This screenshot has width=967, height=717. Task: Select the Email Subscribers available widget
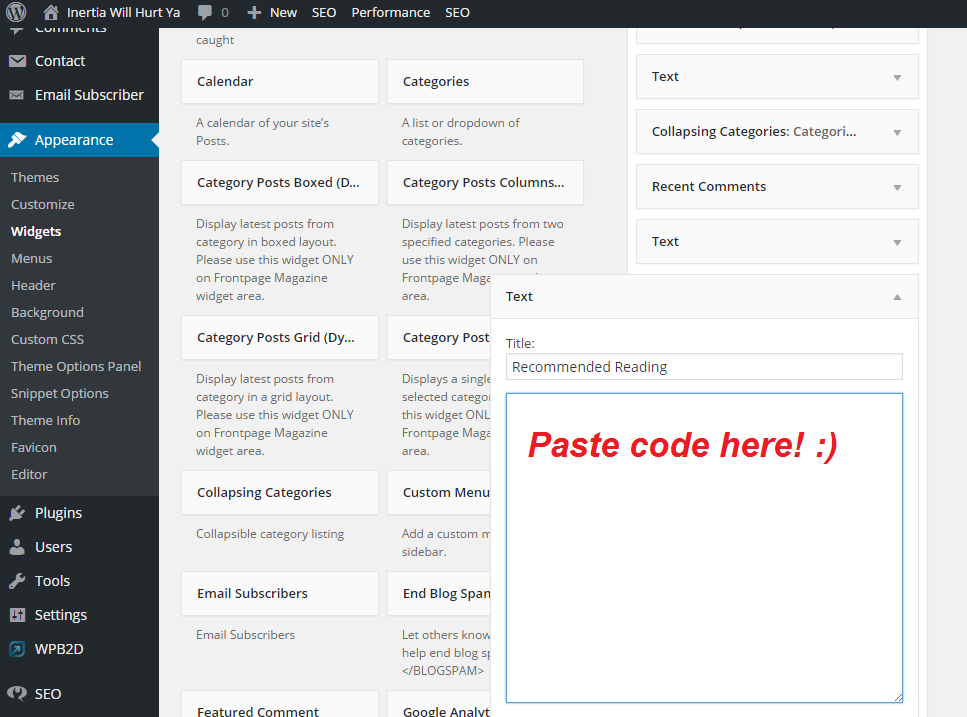tap(279, 594)
